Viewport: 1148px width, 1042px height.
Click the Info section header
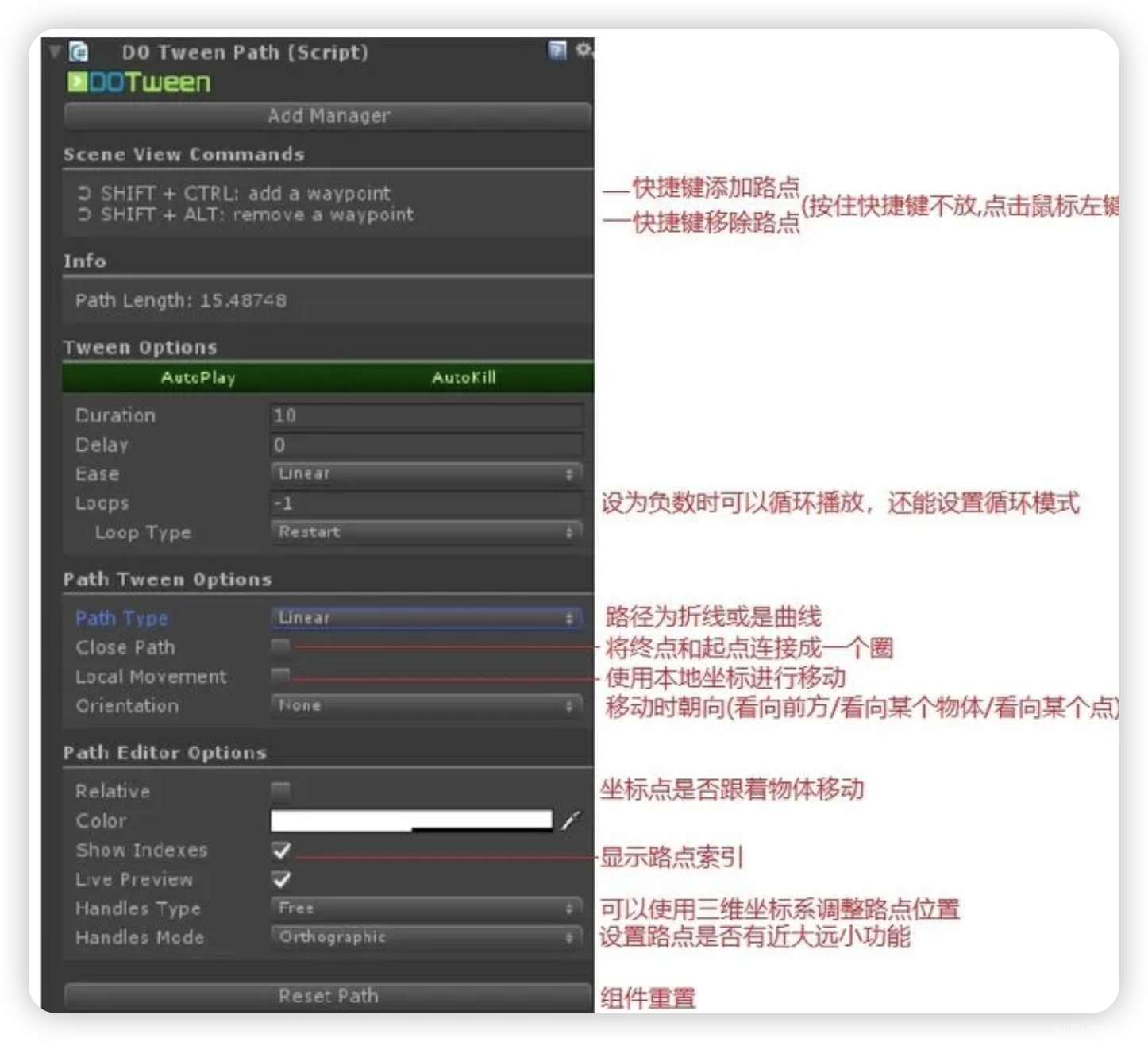coord(84,260)
